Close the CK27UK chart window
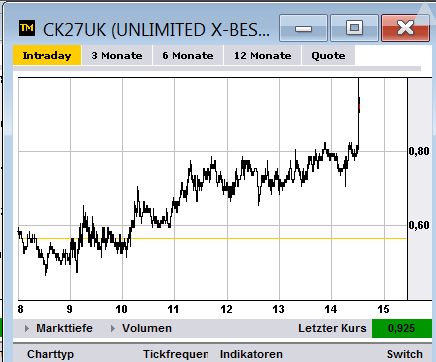436x362 pixels. click(406, 28)
